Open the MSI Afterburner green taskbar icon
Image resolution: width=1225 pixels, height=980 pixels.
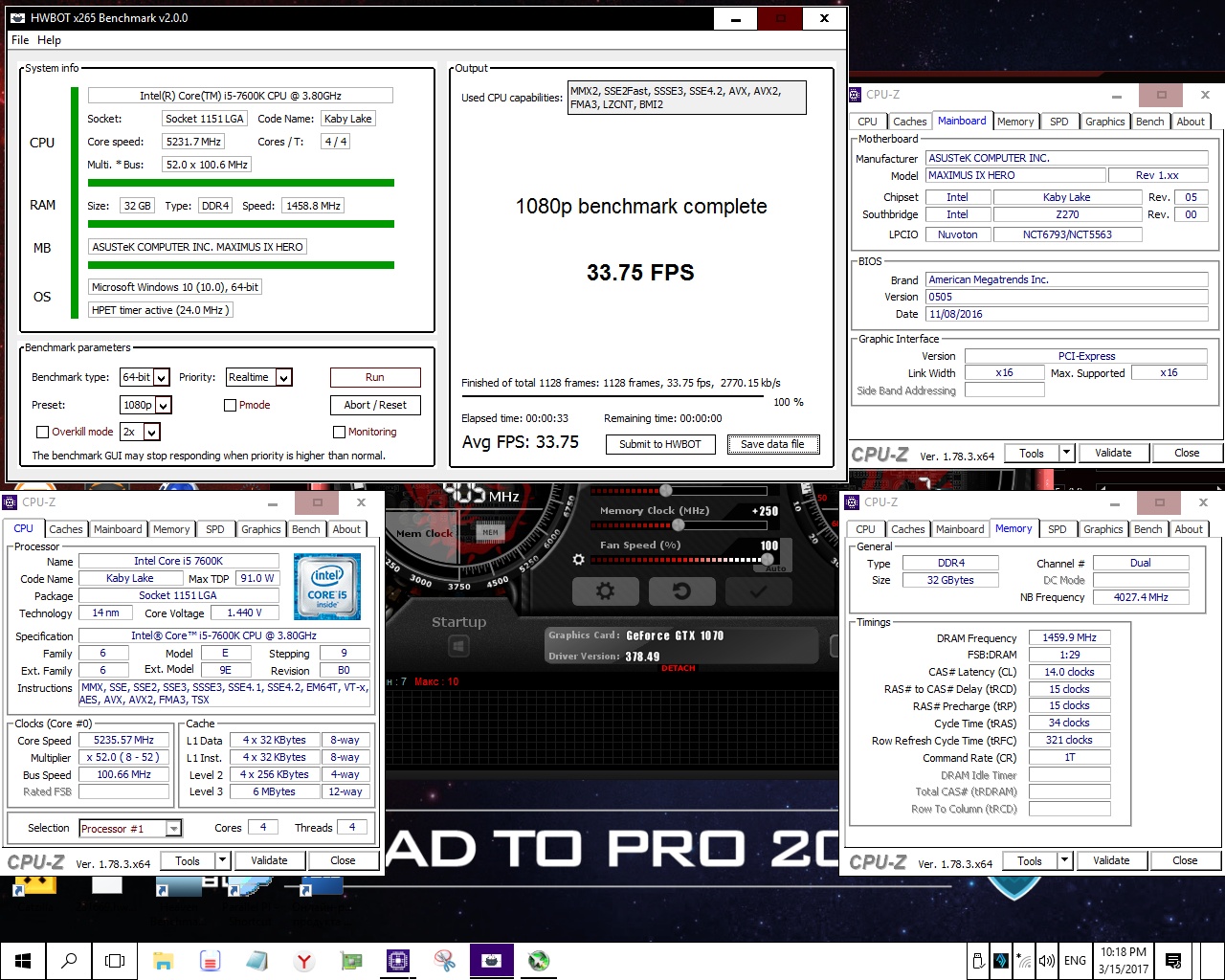coord(538,961)
